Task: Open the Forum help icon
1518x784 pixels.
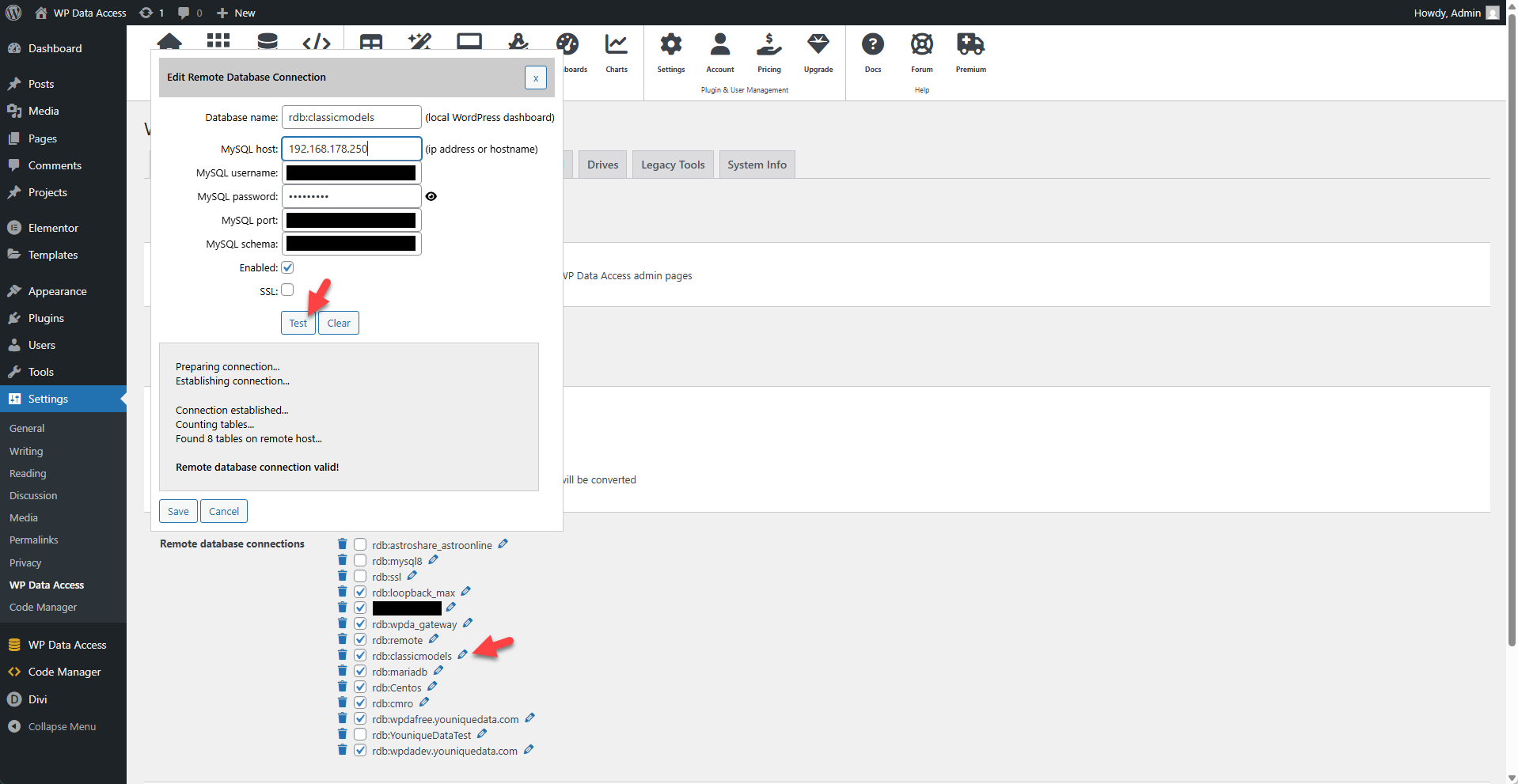Action: point(921,45)
